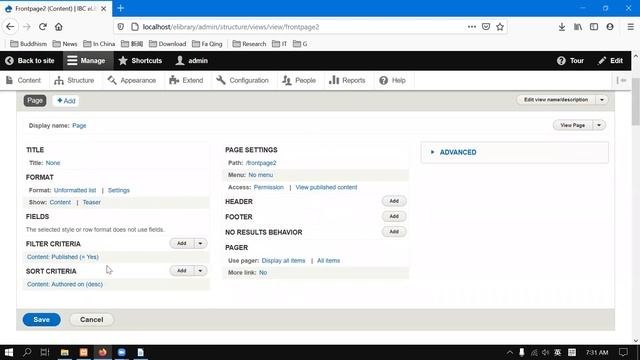Add a filter criterion

(x=182, y=244)
